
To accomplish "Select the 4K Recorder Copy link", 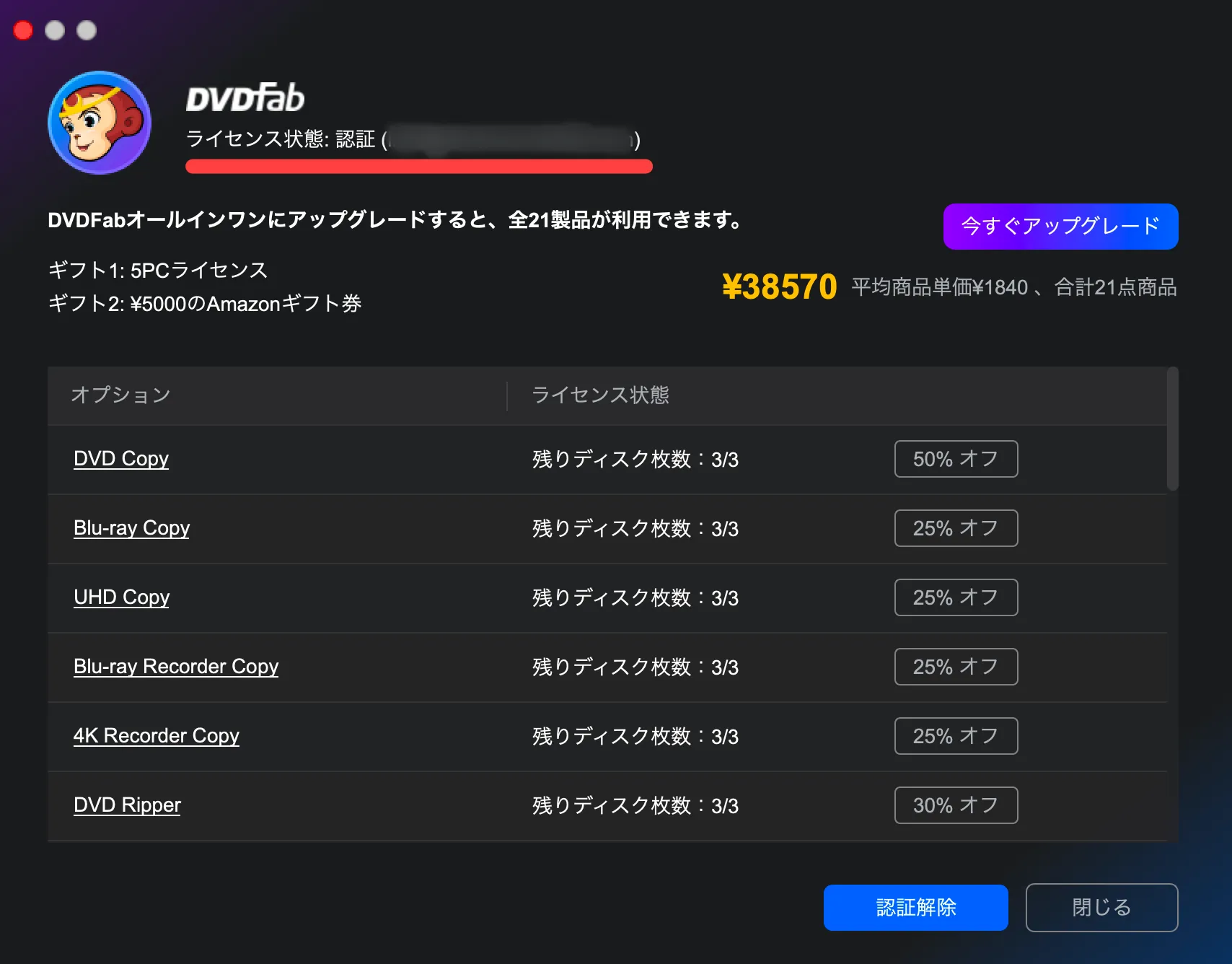I will pyautogui.click(x=156, y=736).
